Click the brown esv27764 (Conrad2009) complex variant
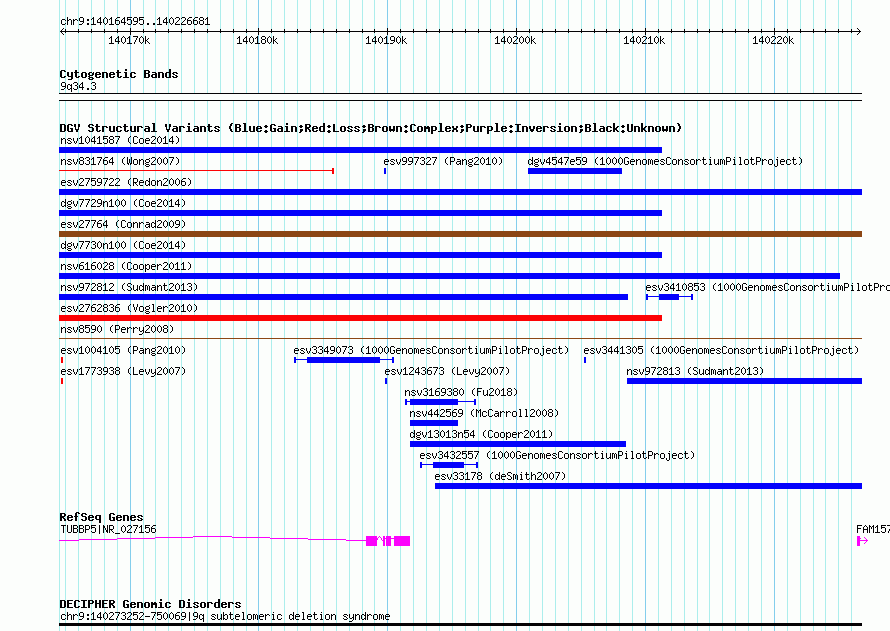This screenshot has width=890, height=631. [460, 234]
